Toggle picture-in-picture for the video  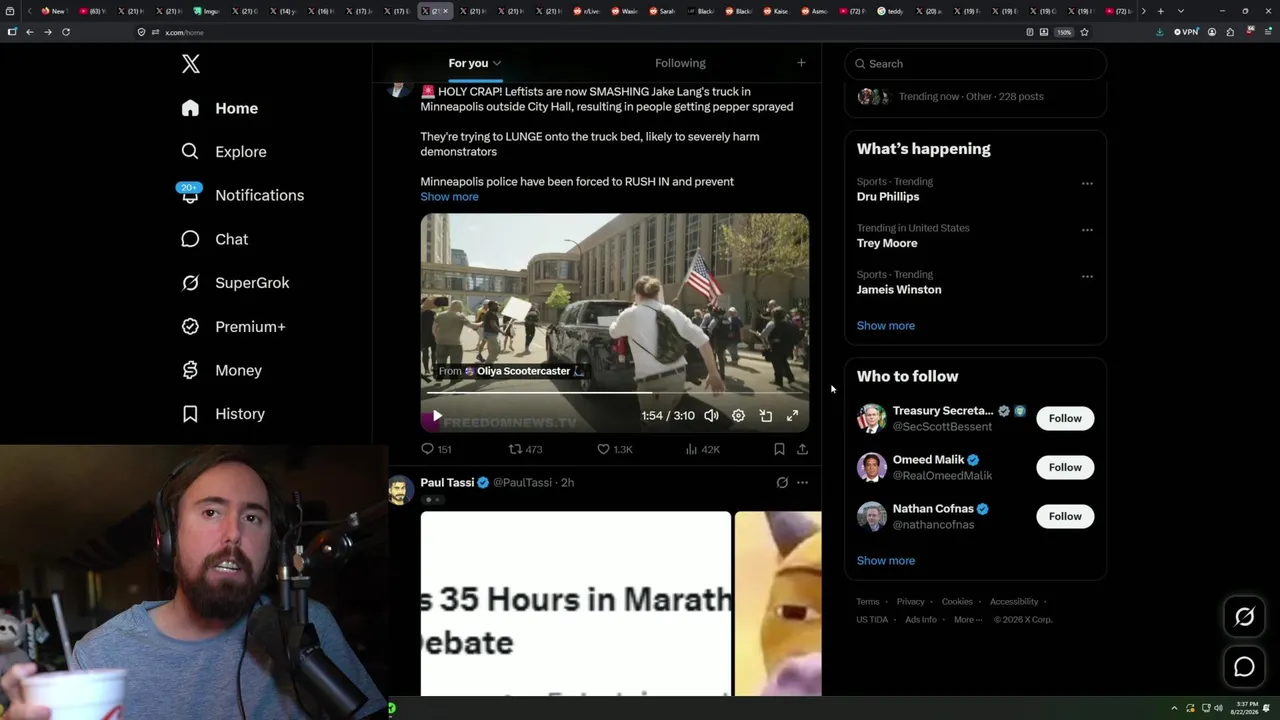click(765, 416)
